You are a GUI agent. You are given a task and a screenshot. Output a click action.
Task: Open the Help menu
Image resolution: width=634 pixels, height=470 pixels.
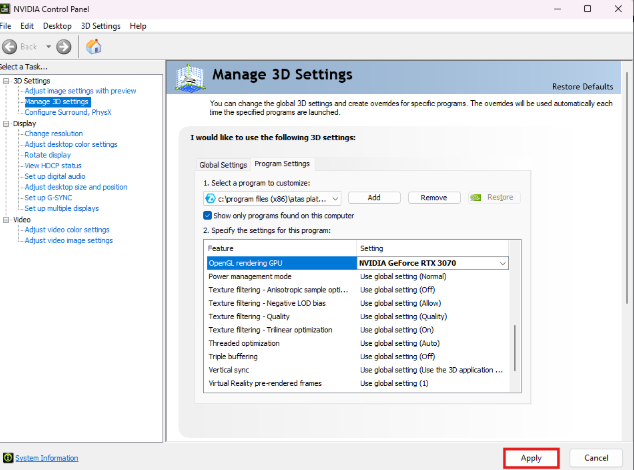click(138, 26)
